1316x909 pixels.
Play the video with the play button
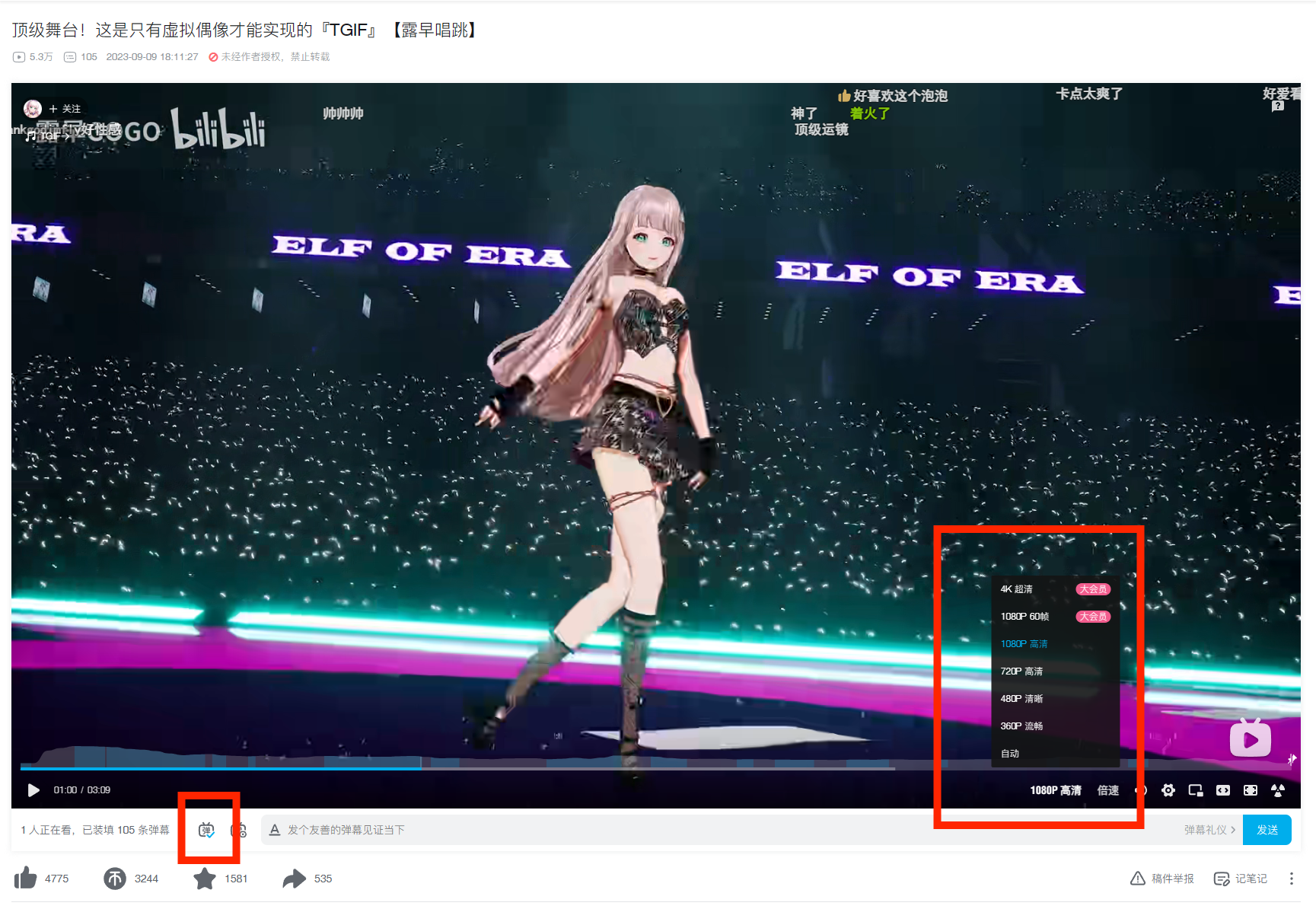pos(33,790)
